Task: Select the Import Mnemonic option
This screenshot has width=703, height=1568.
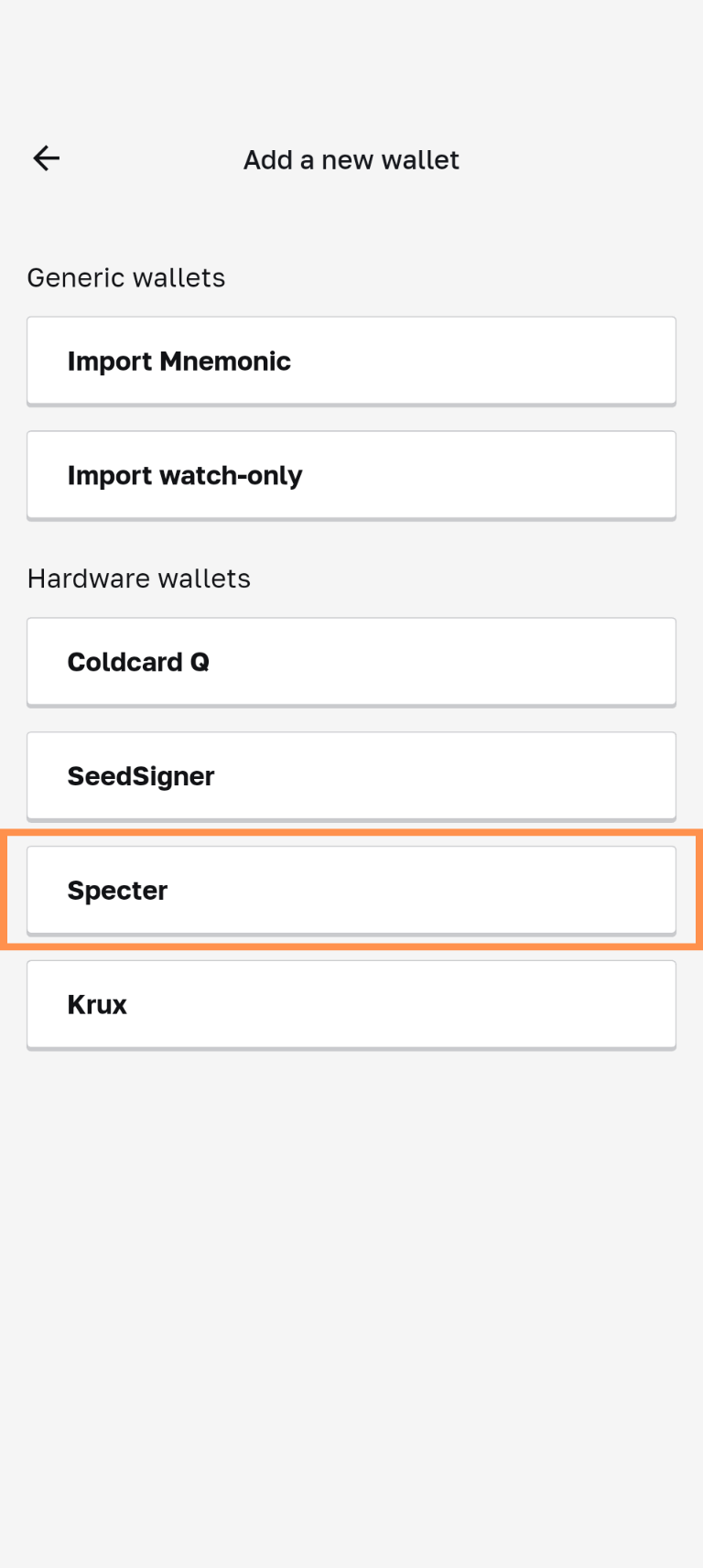Action: (x=351, y=361)
